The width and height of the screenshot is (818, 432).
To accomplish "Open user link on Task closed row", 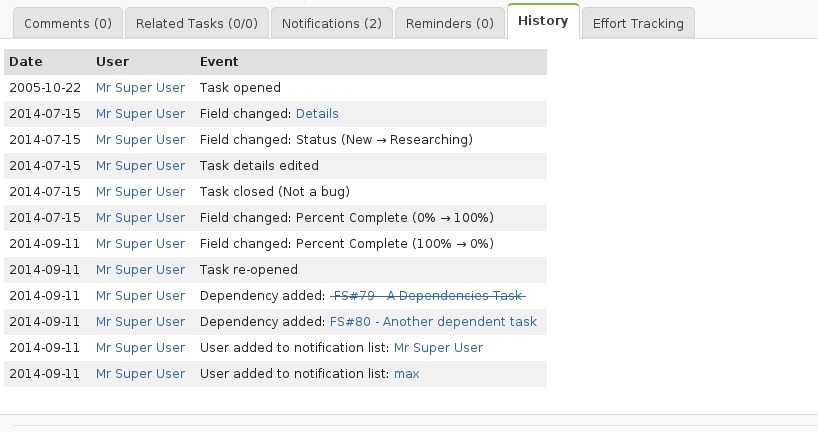I will click(140, 192).
